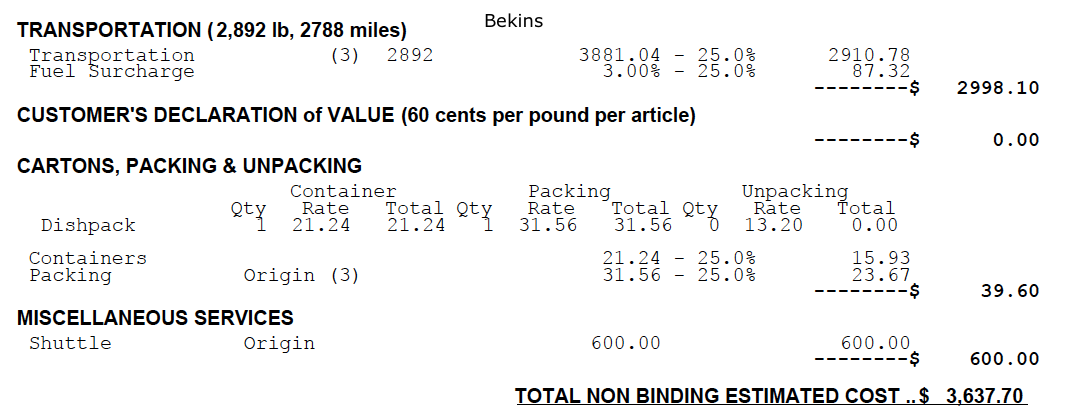Select the 2998.10 transportation subtotal
The height and width of the screenshot is (412, 1092).
998,88
